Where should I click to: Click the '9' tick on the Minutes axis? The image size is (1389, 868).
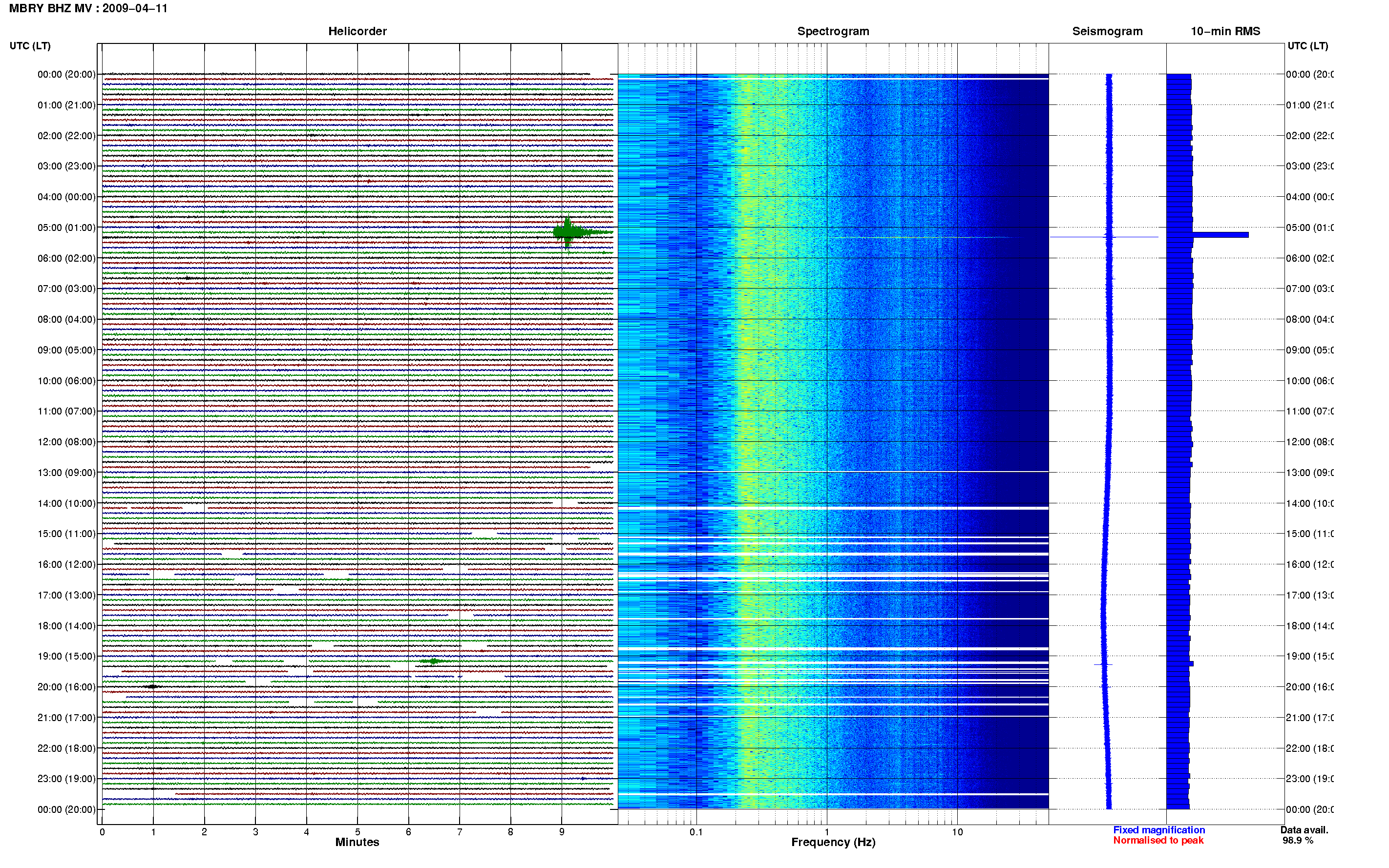562,832
